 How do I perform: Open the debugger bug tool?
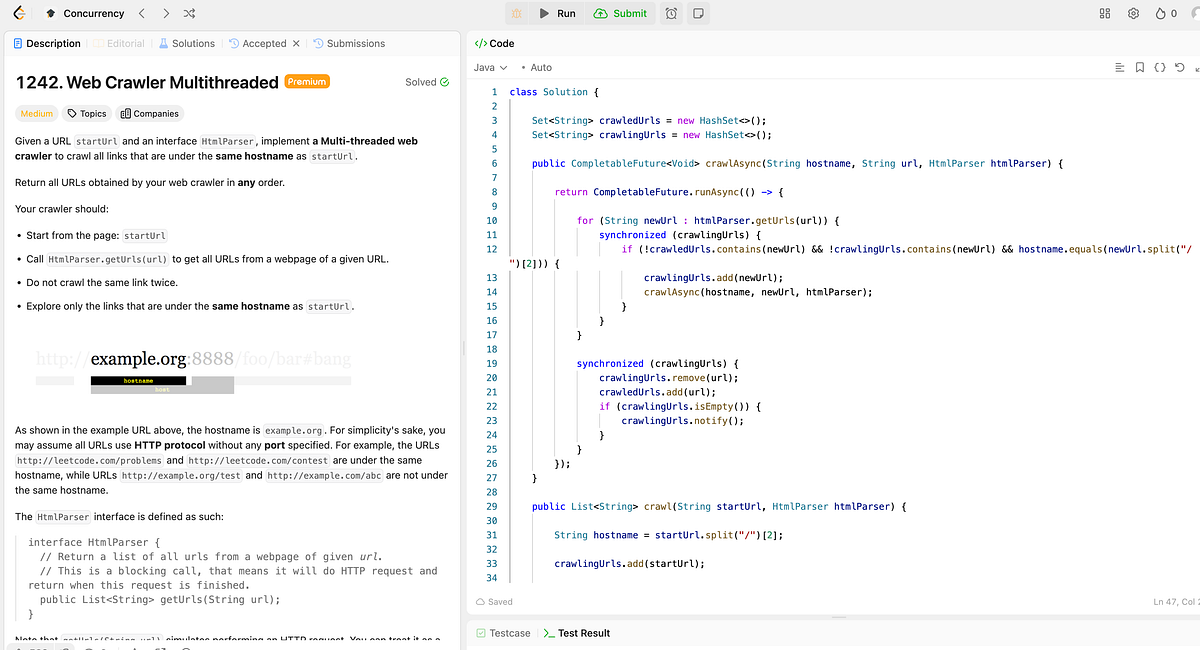point(516,13)
